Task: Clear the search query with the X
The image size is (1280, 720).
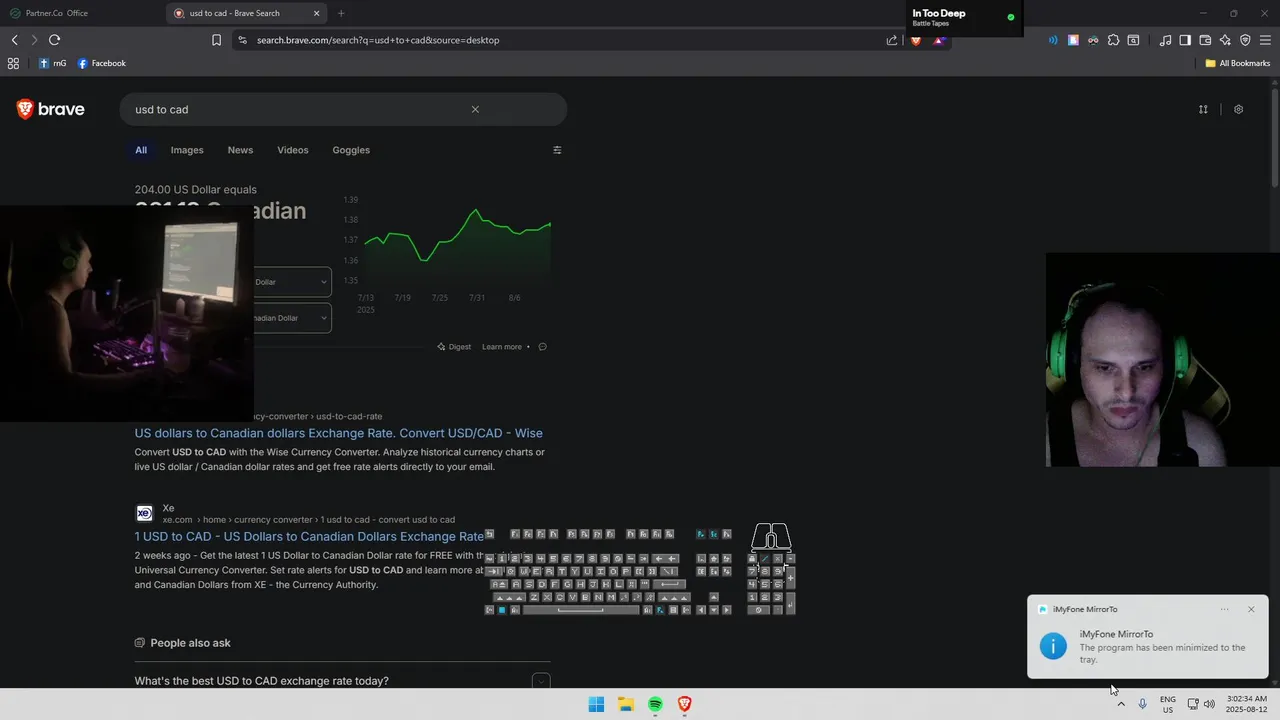Action: click(x=475, y=109)
